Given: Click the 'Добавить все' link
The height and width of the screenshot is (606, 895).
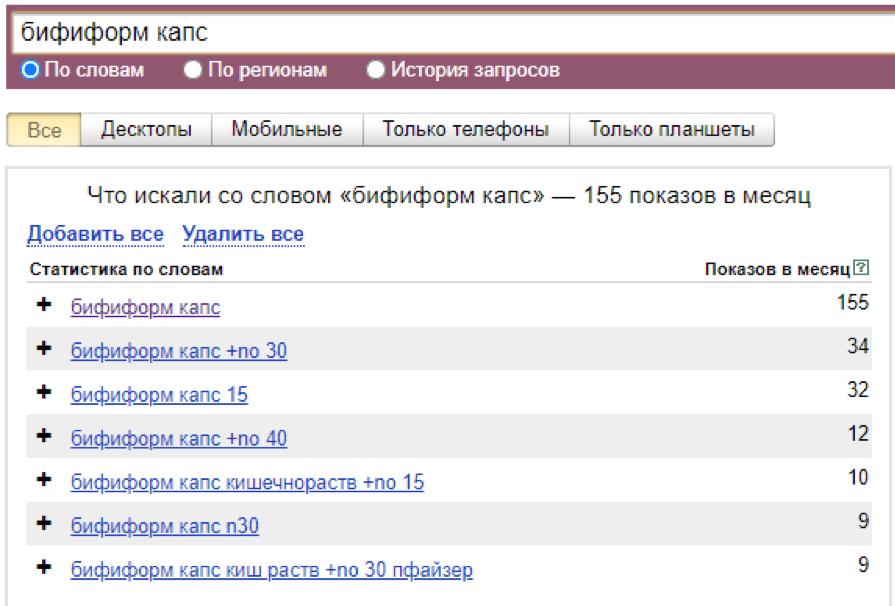Looking at the screenshot, I should tap(95, 234).
